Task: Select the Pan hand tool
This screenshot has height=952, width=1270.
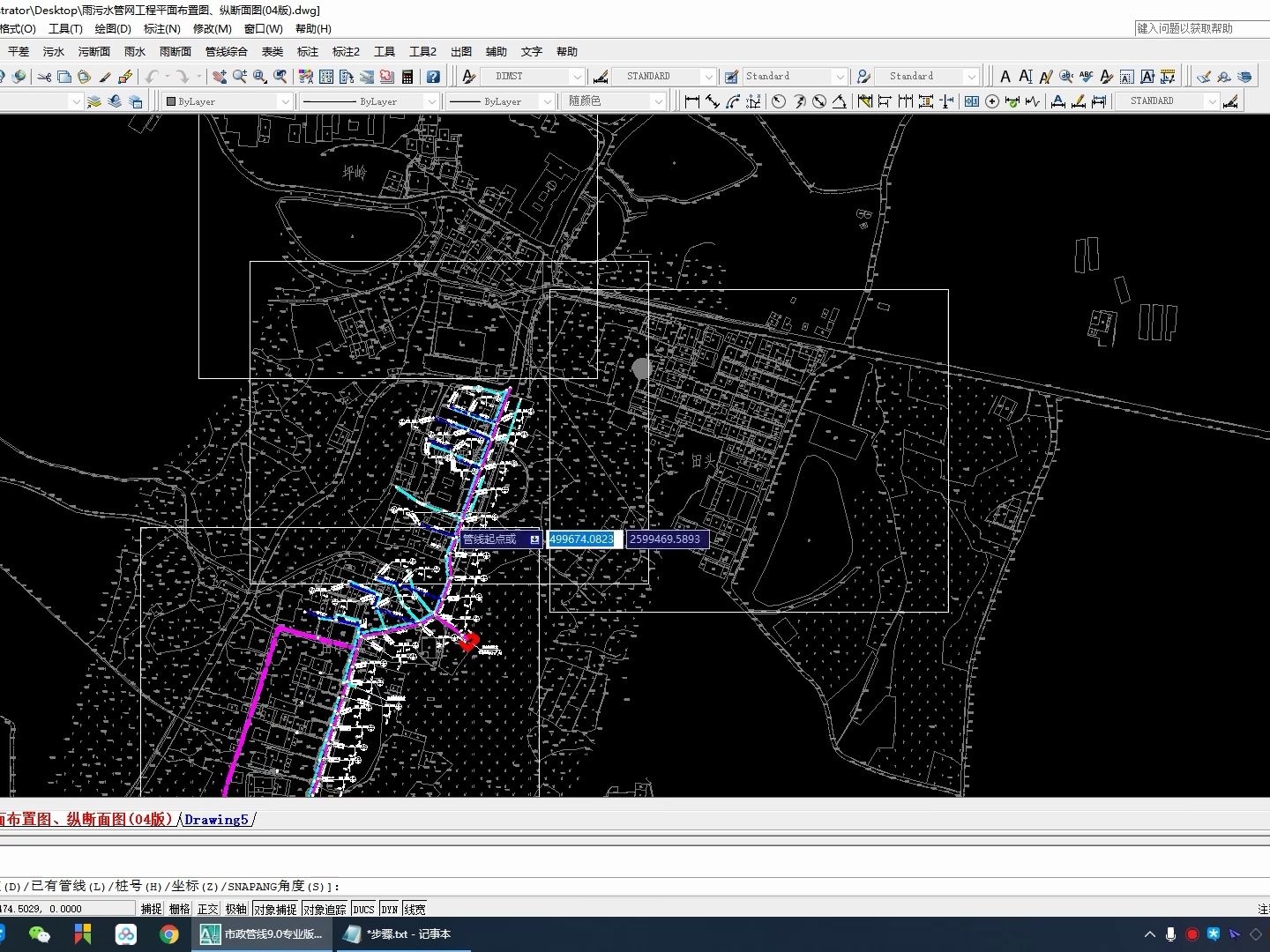Action: [x=220, y=77]
